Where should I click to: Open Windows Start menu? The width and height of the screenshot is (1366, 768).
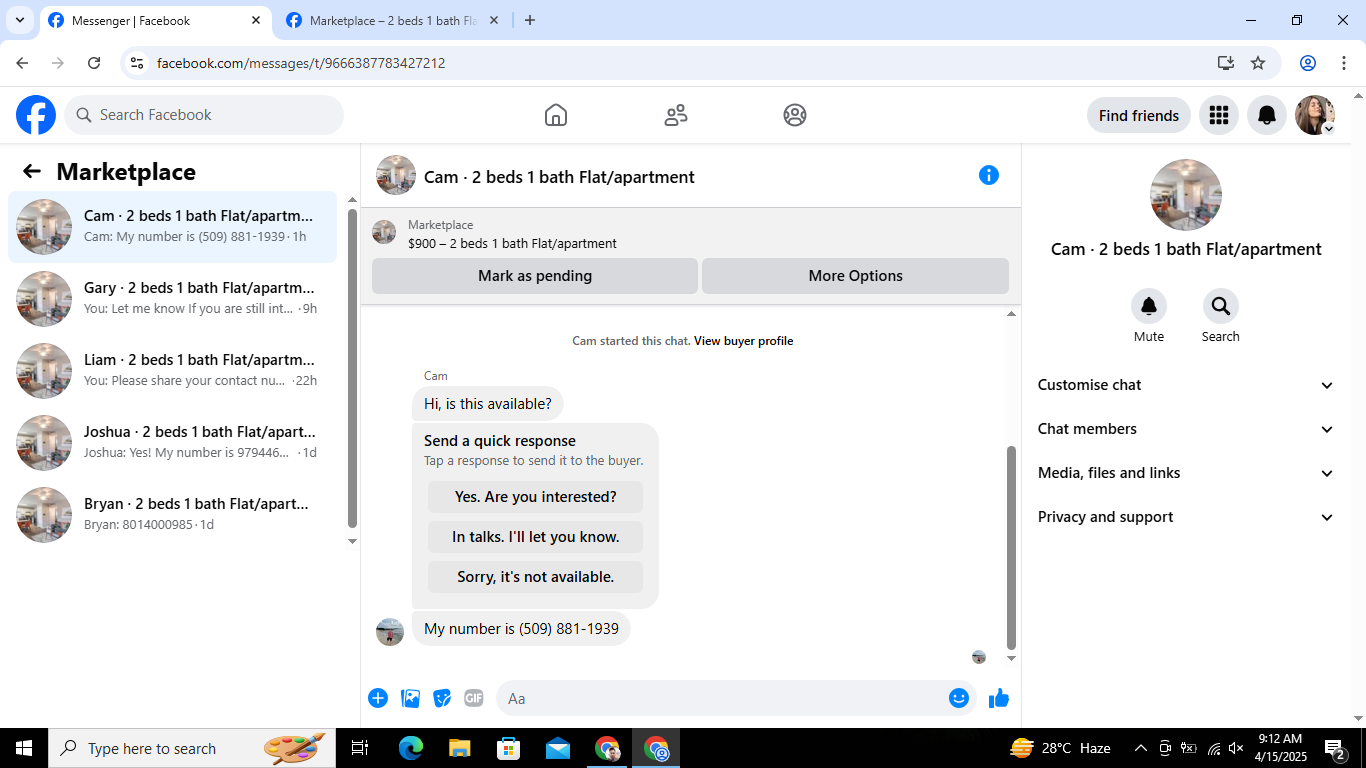24,748
